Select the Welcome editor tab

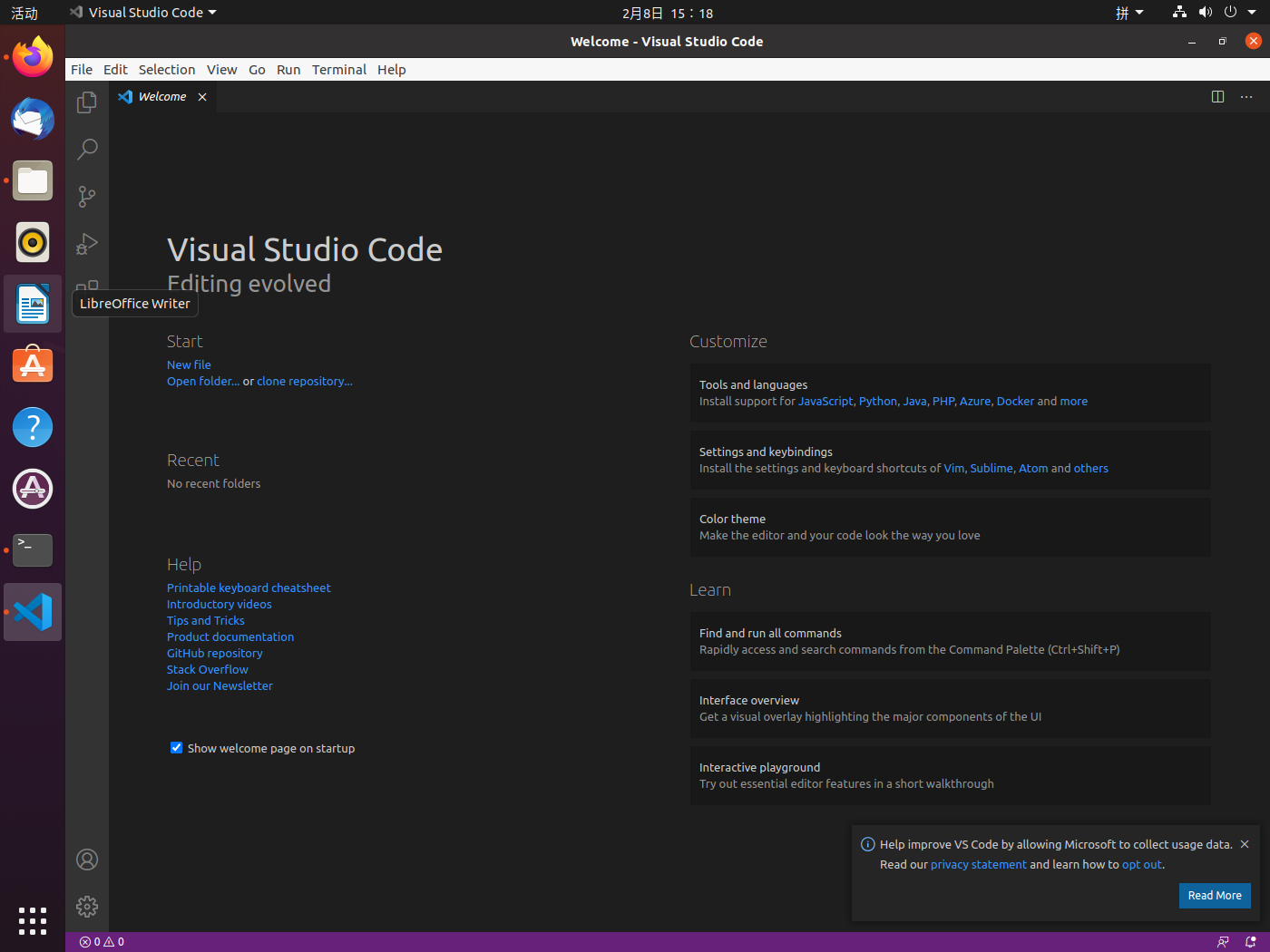click(x=163, y=97)
